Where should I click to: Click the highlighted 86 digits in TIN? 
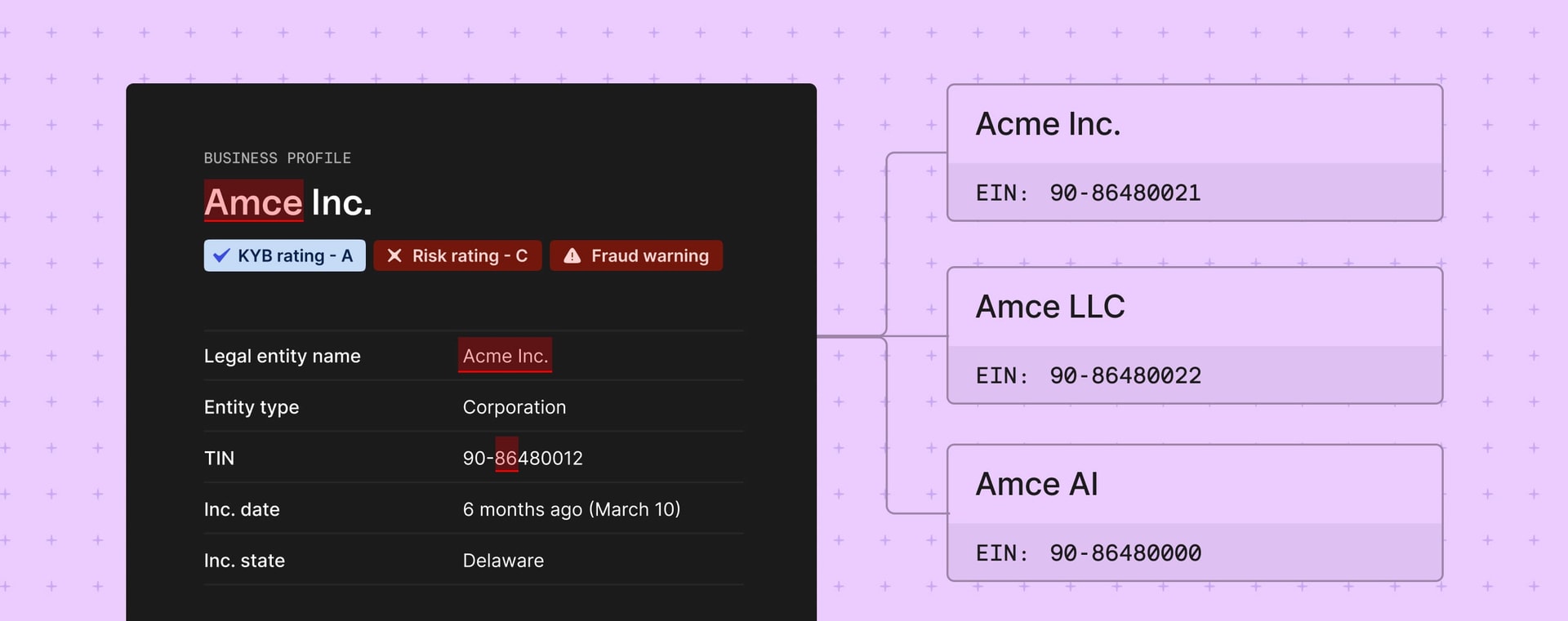pos(506,458)
